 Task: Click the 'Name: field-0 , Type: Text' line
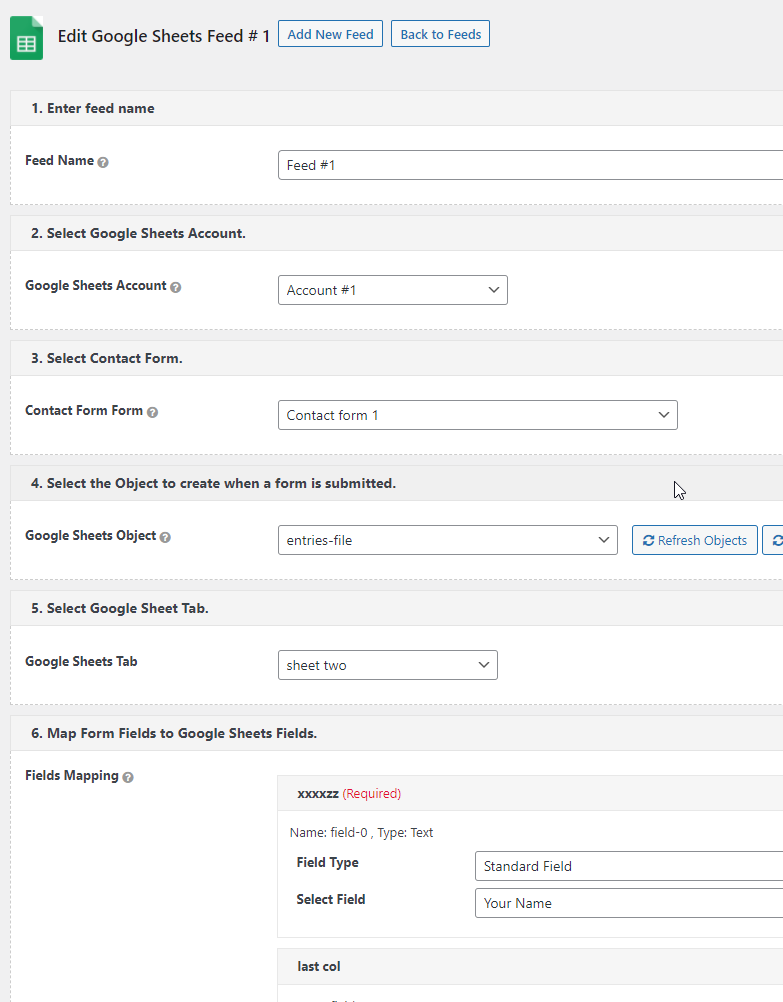click(361, 832)
